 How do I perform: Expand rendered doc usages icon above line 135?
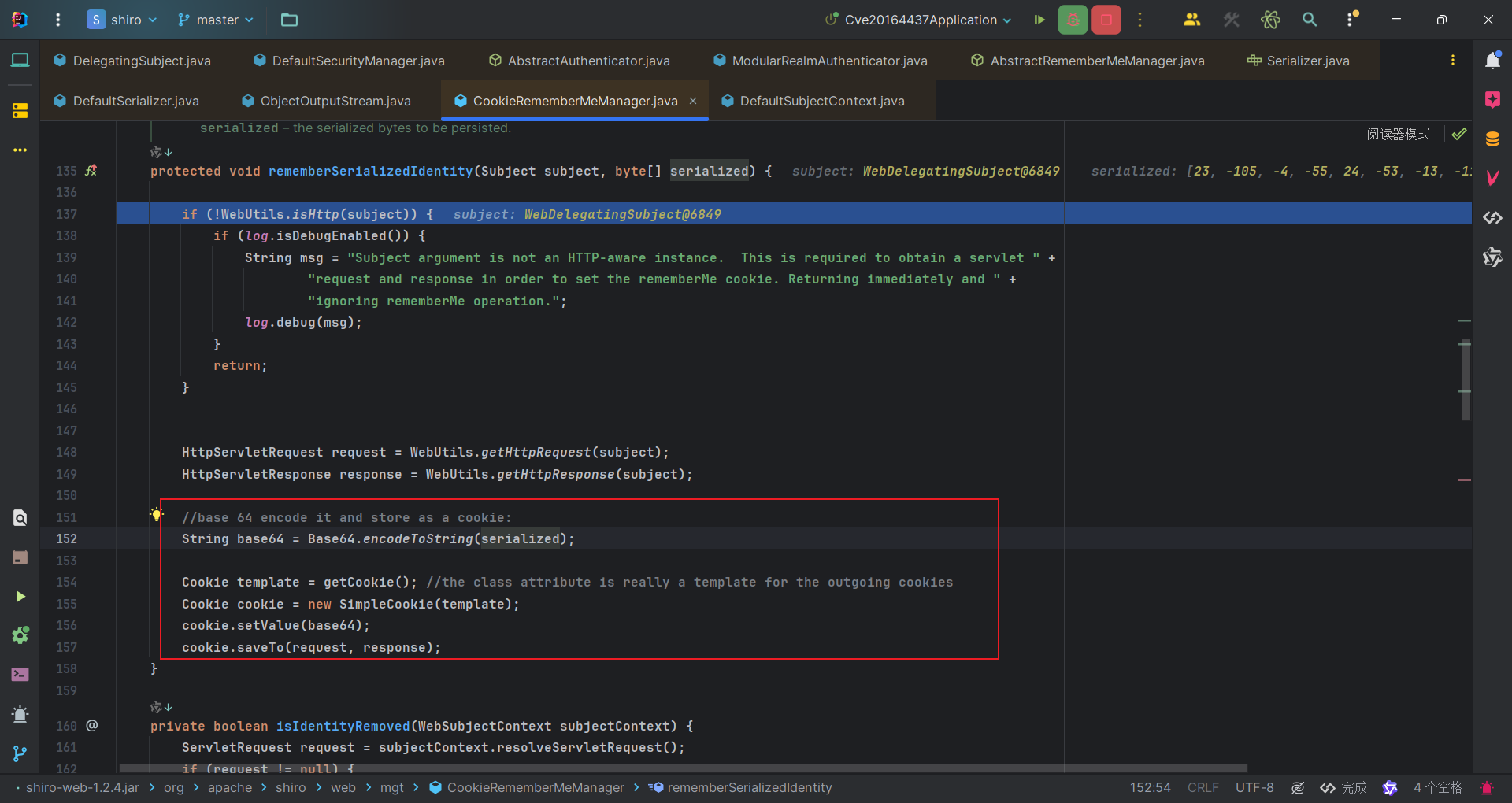pyautogui.click(x=161, y=152)
